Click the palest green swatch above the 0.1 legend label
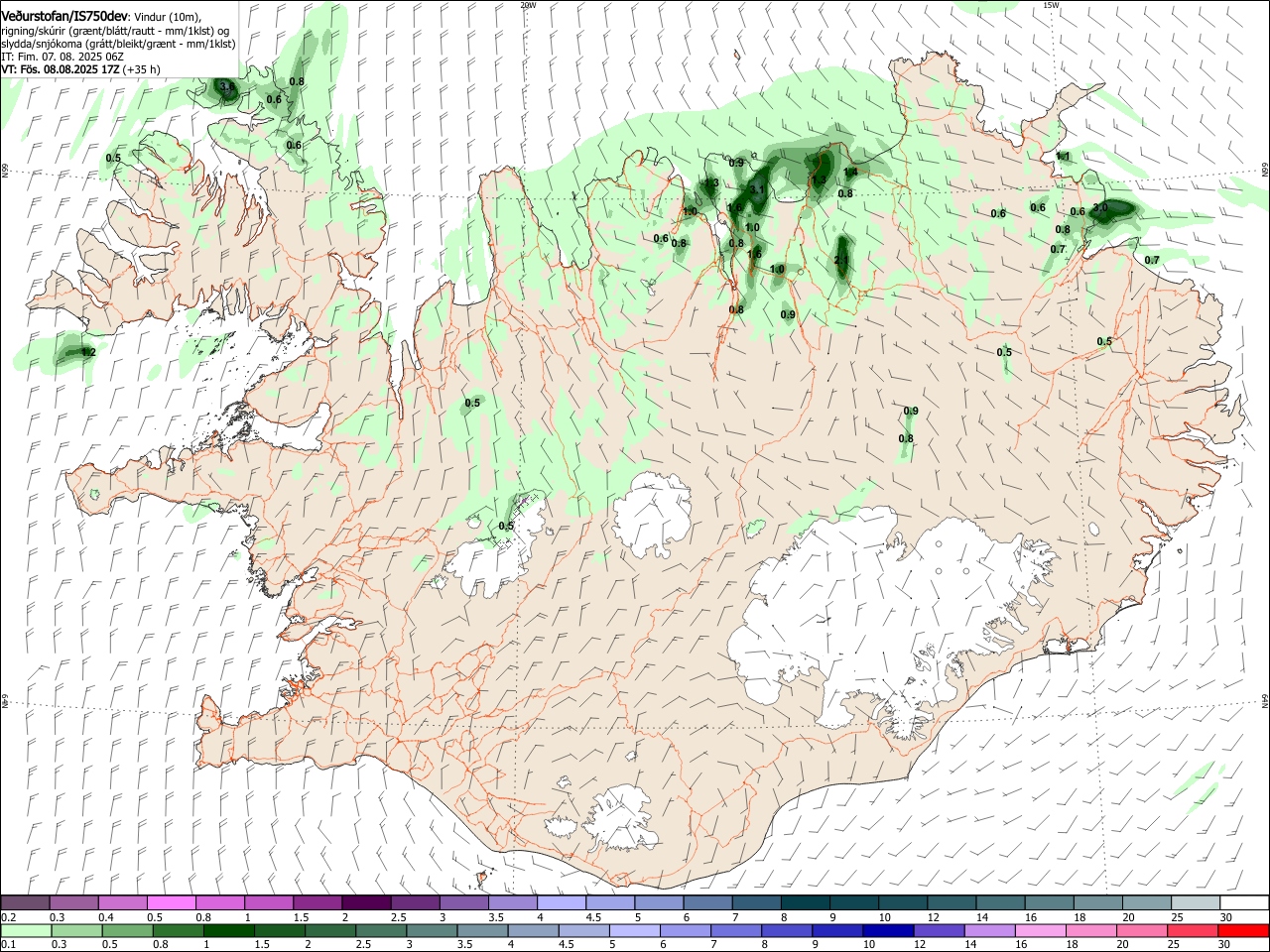 [x=26, y=930]
